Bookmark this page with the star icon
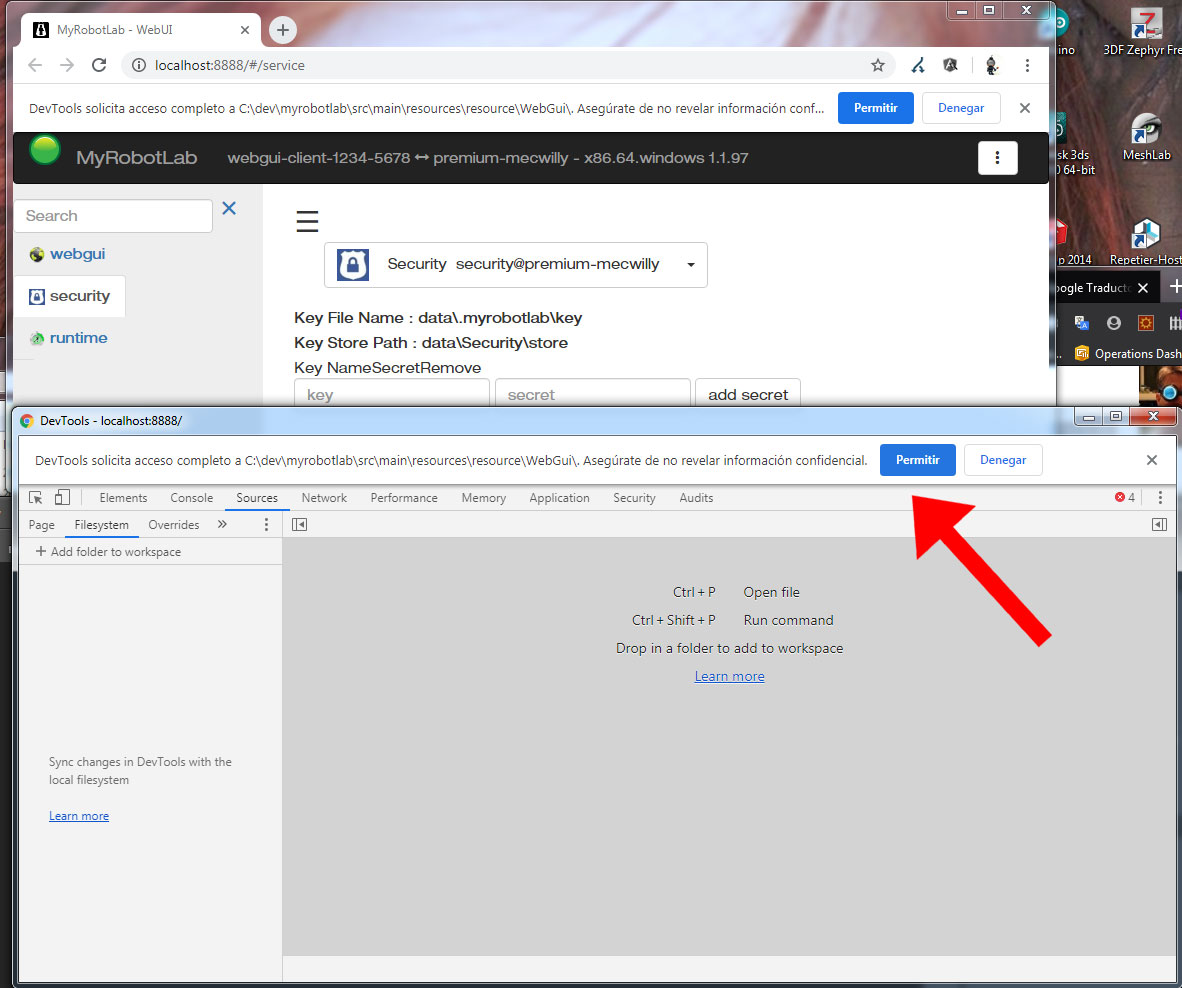The width and height of the screenshot is (1182, 988). (877, 66)
